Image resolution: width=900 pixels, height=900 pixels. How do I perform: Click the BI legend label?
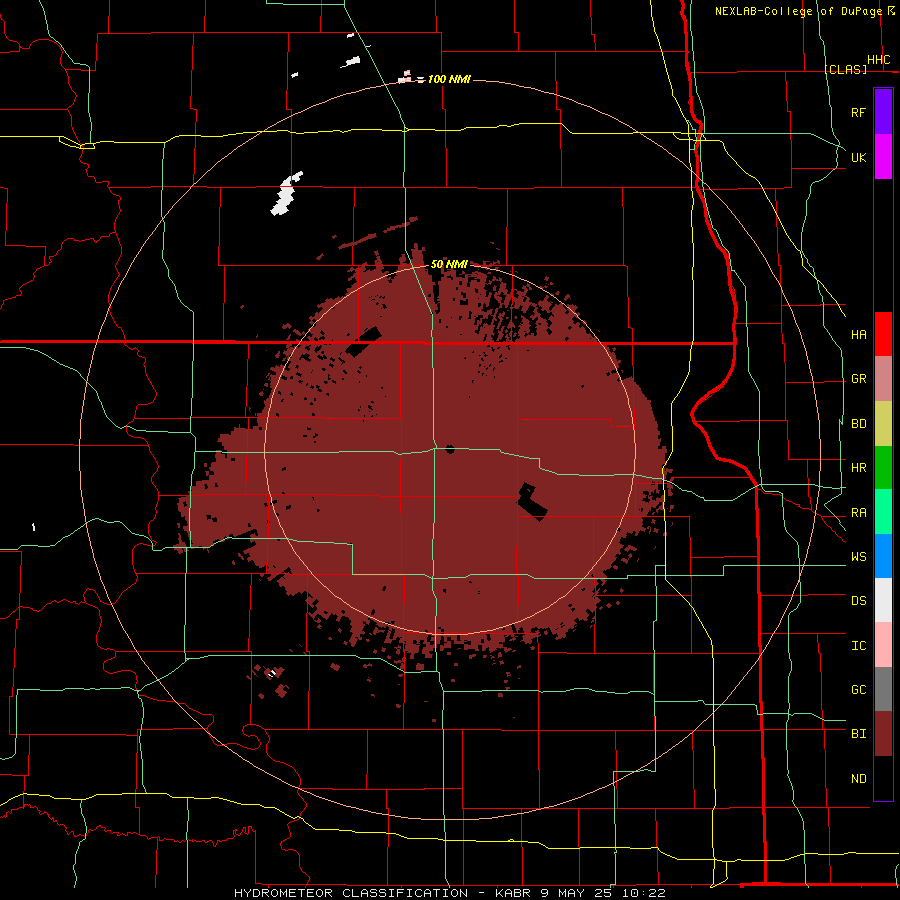click(x=858, y=734)
